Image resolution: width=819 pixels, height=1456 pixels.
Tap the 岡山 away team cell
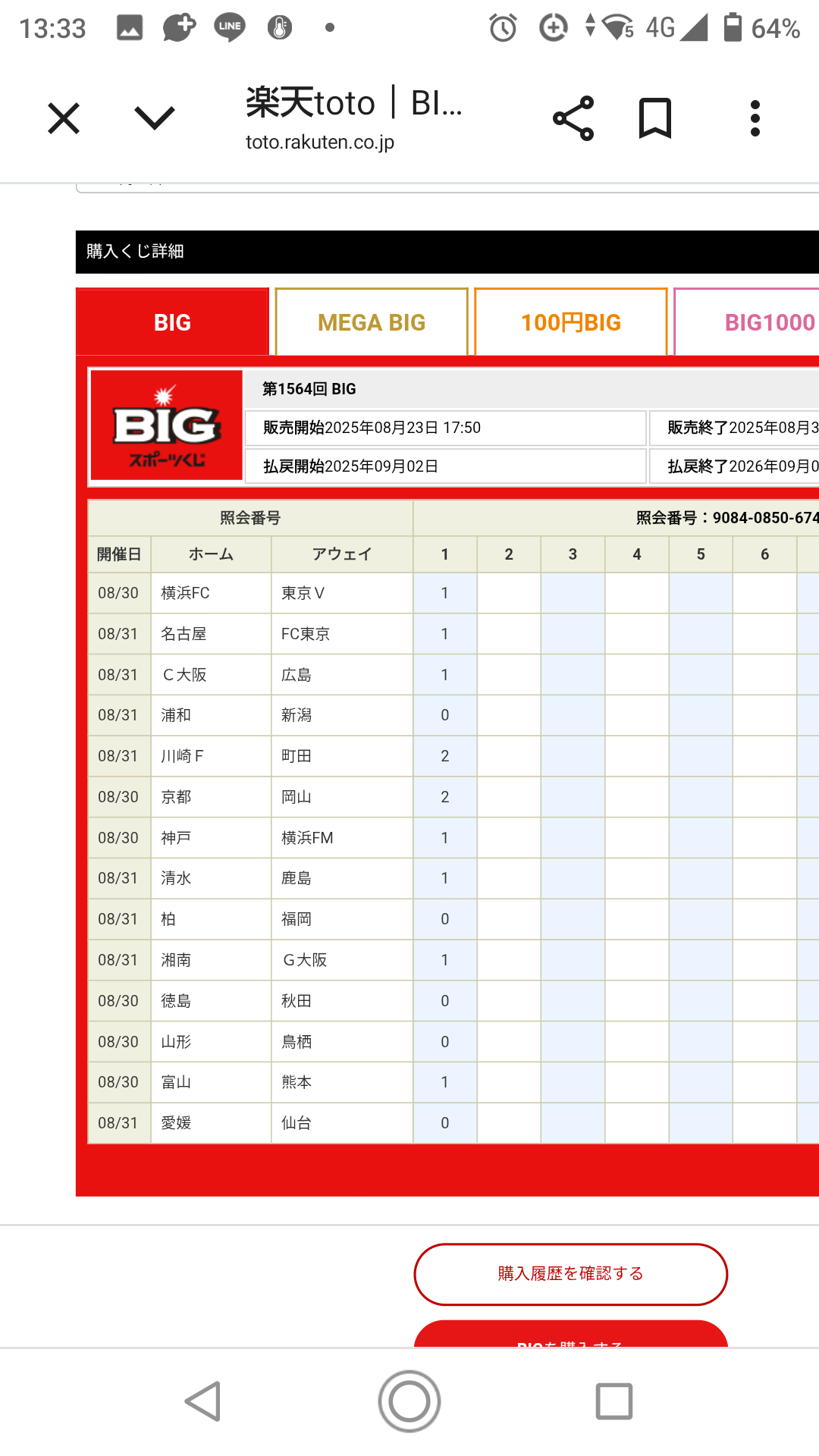tap(342, 797)
